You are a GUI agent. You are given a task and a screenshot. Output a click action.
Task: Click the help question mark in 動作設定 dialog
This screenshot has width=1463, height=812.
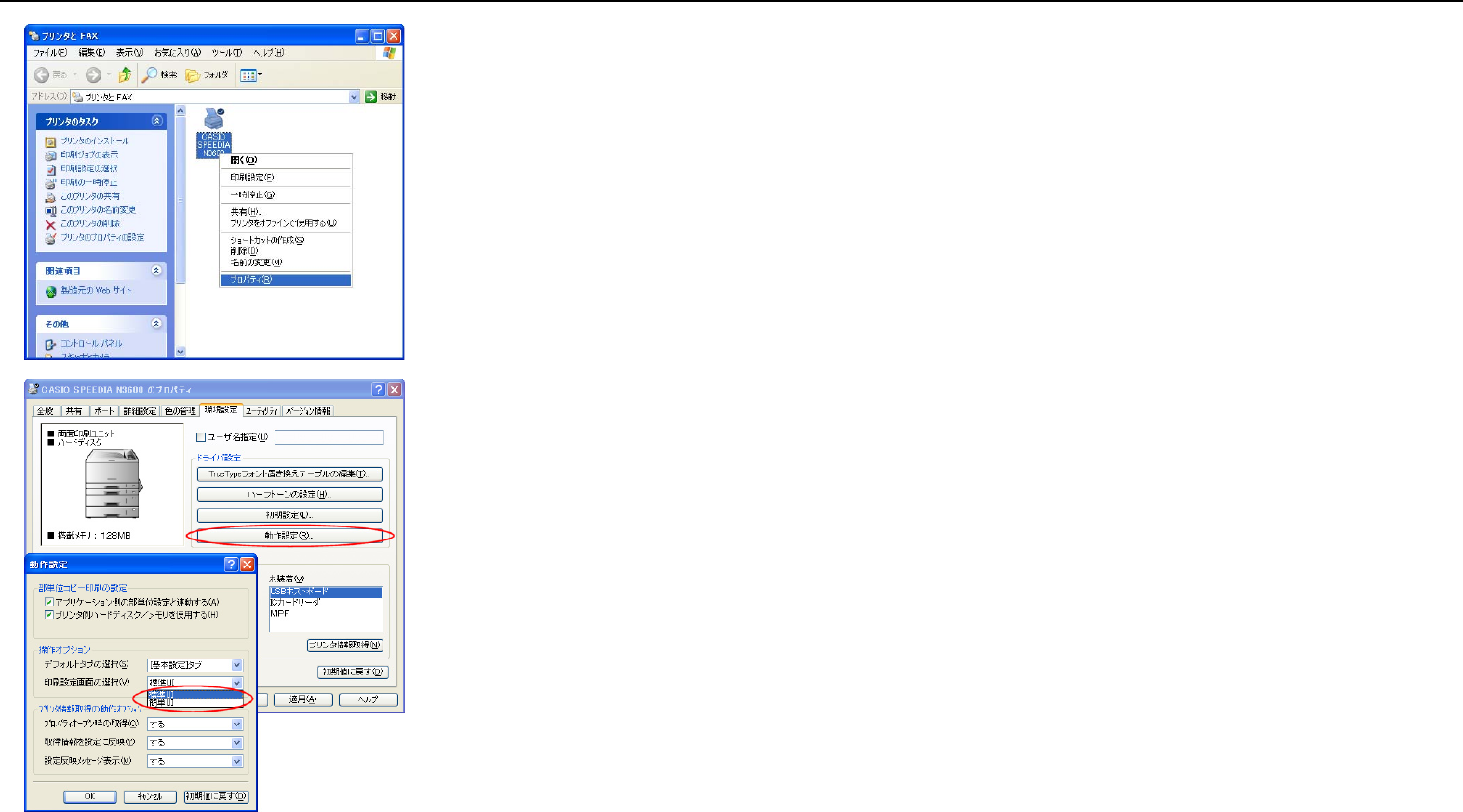pos(232,565)
